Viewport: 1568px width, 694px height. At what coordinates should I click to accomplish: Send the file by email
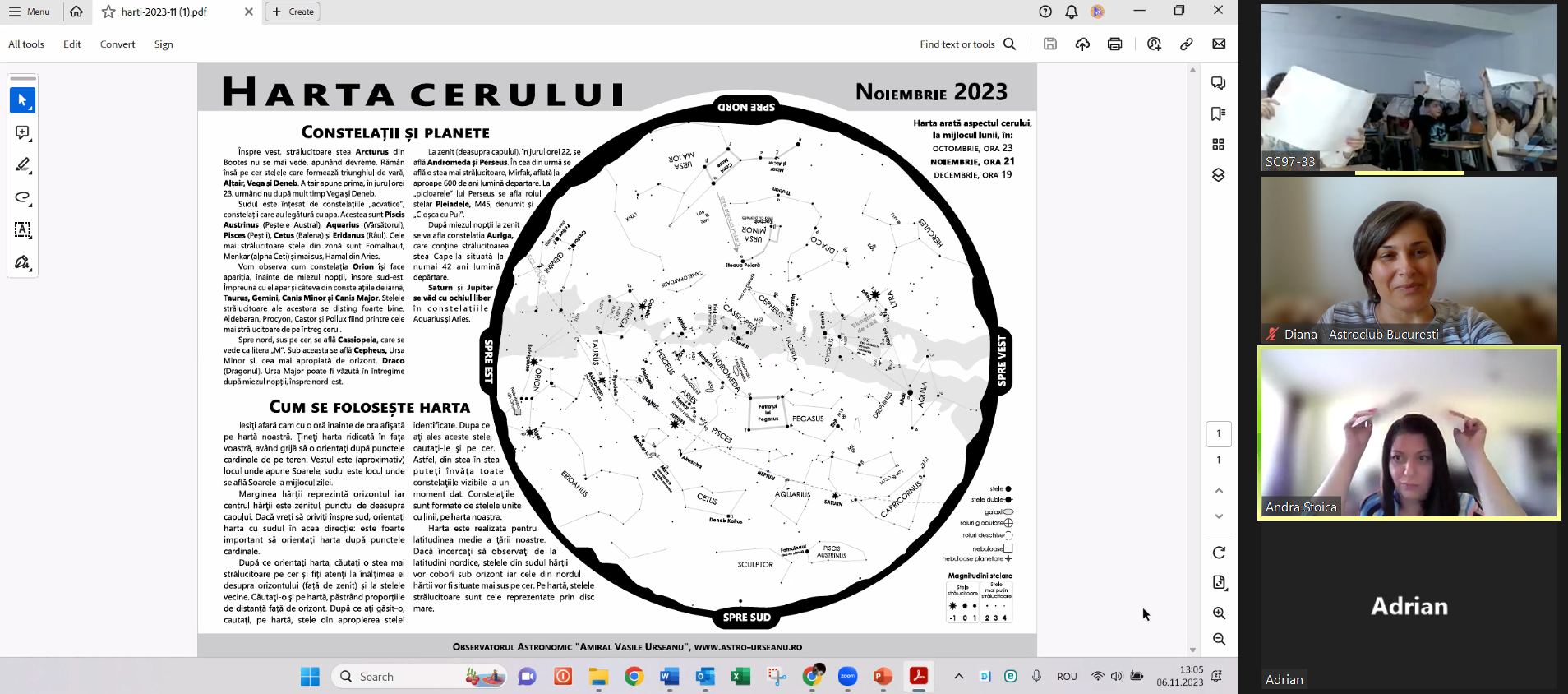[1219, 44]
